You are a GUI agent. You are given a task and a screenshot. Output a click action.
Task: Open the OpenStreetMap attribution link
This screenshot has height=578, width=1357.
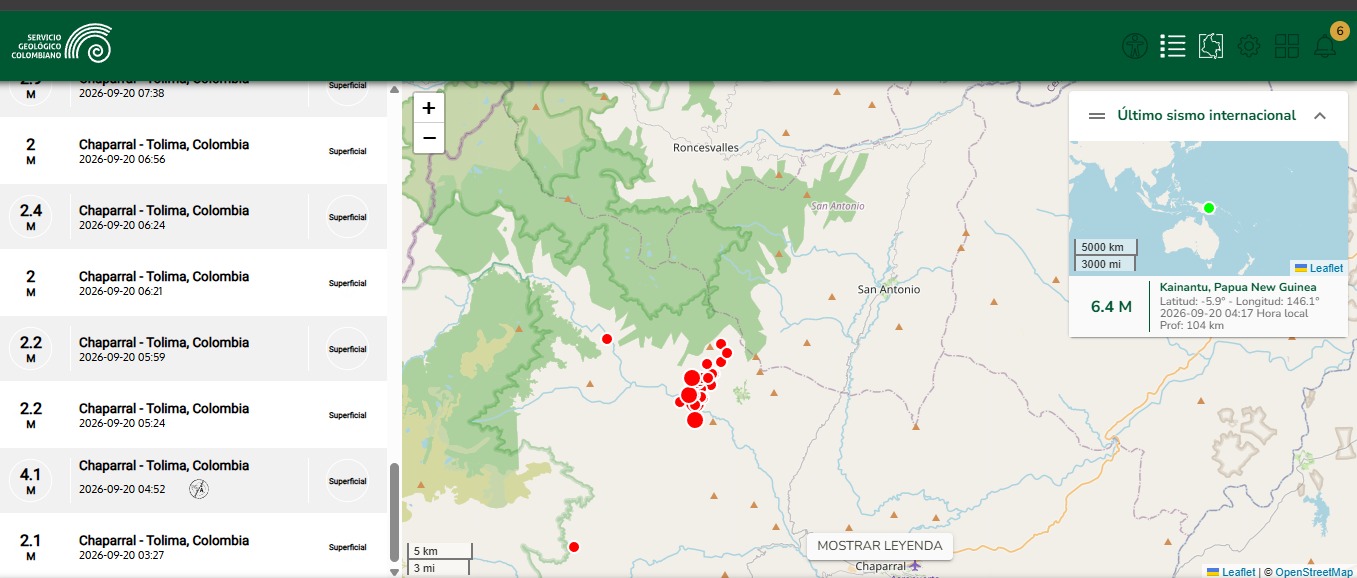(x=1314, y=572)
